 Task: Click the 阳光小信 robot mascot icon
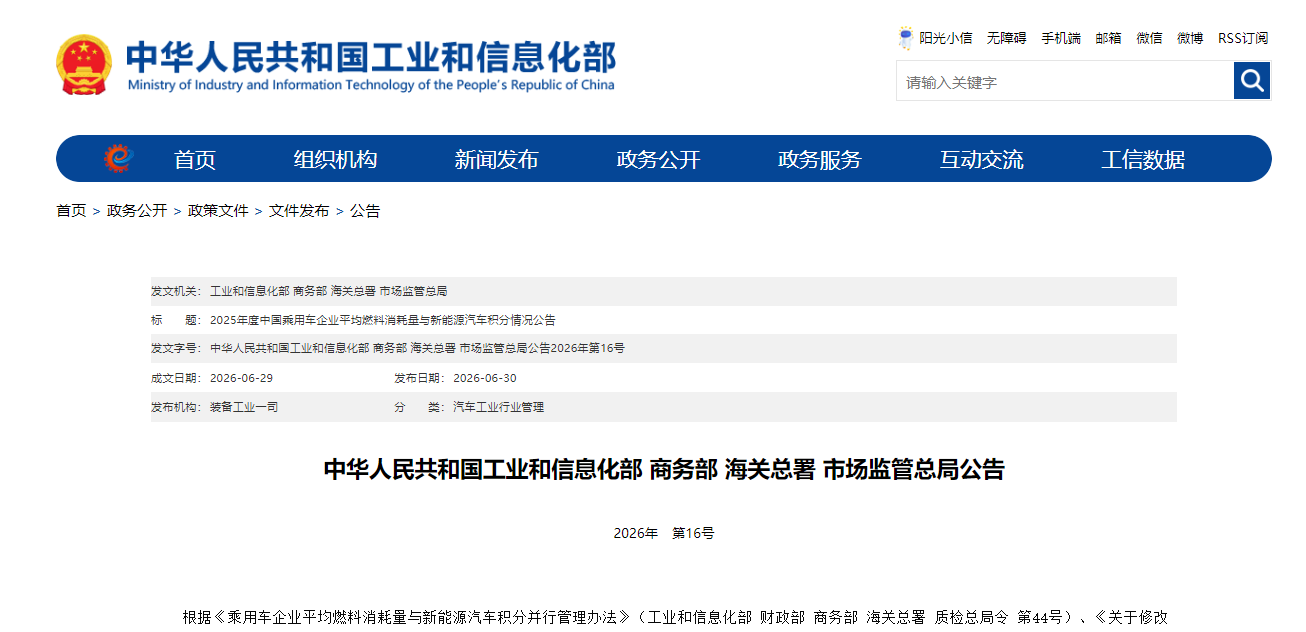[906, 38]
